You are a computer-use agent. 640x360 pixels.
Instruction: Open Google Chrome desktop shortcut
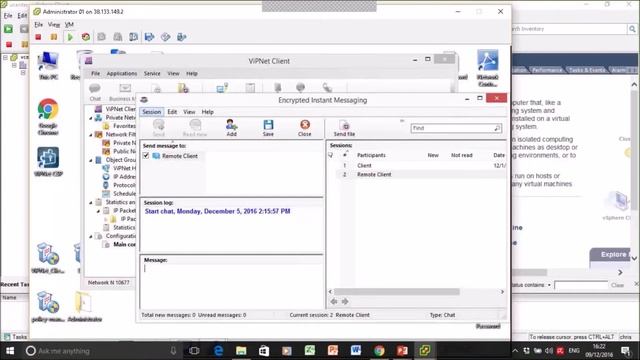pos(48,116)
